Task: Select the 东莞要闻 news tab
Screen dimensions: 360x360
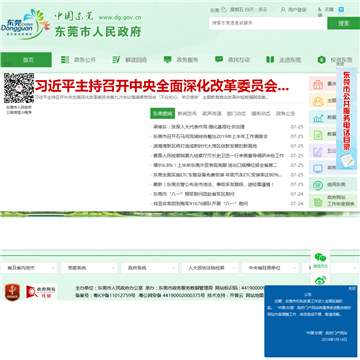Action: coord(162,114)
